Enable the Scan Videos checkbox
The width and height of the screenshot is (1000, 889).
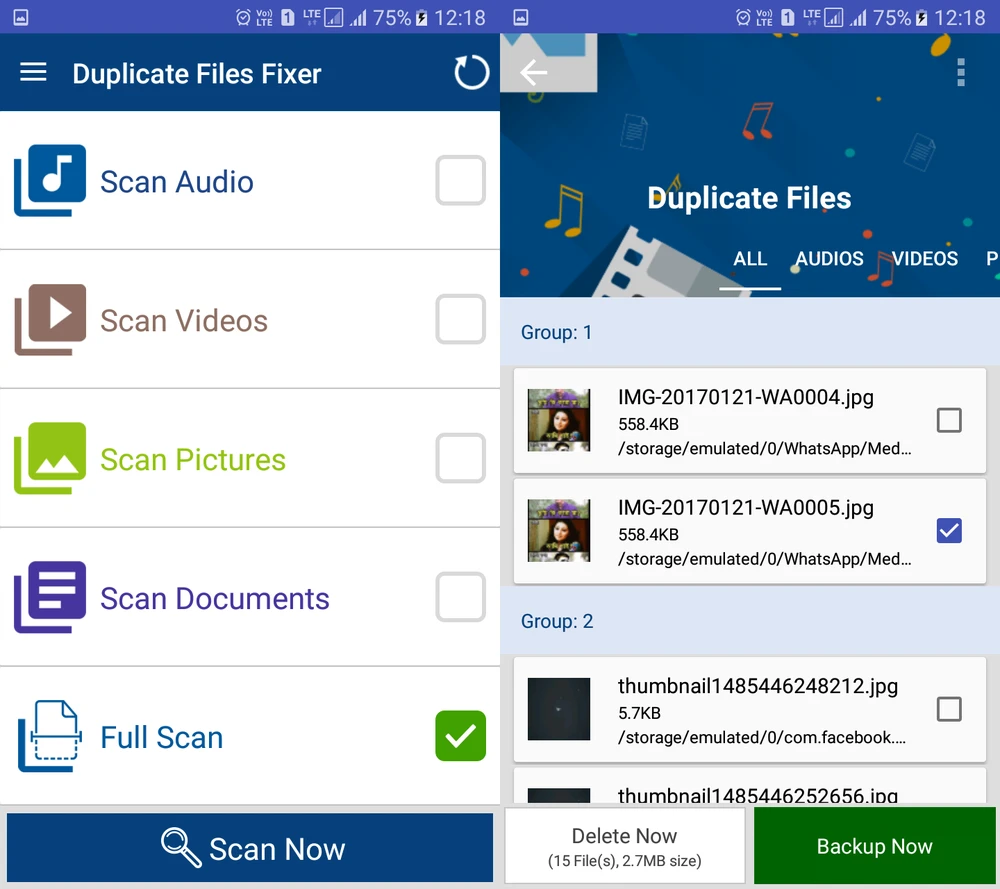click(460, 320)
